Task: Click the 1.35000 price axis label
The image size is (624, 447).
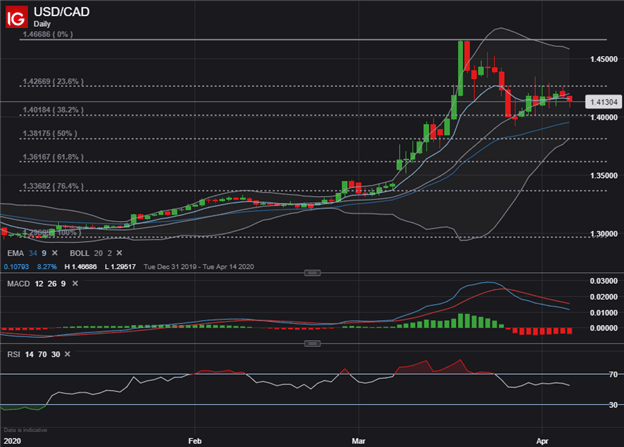Action: (604, 176)
